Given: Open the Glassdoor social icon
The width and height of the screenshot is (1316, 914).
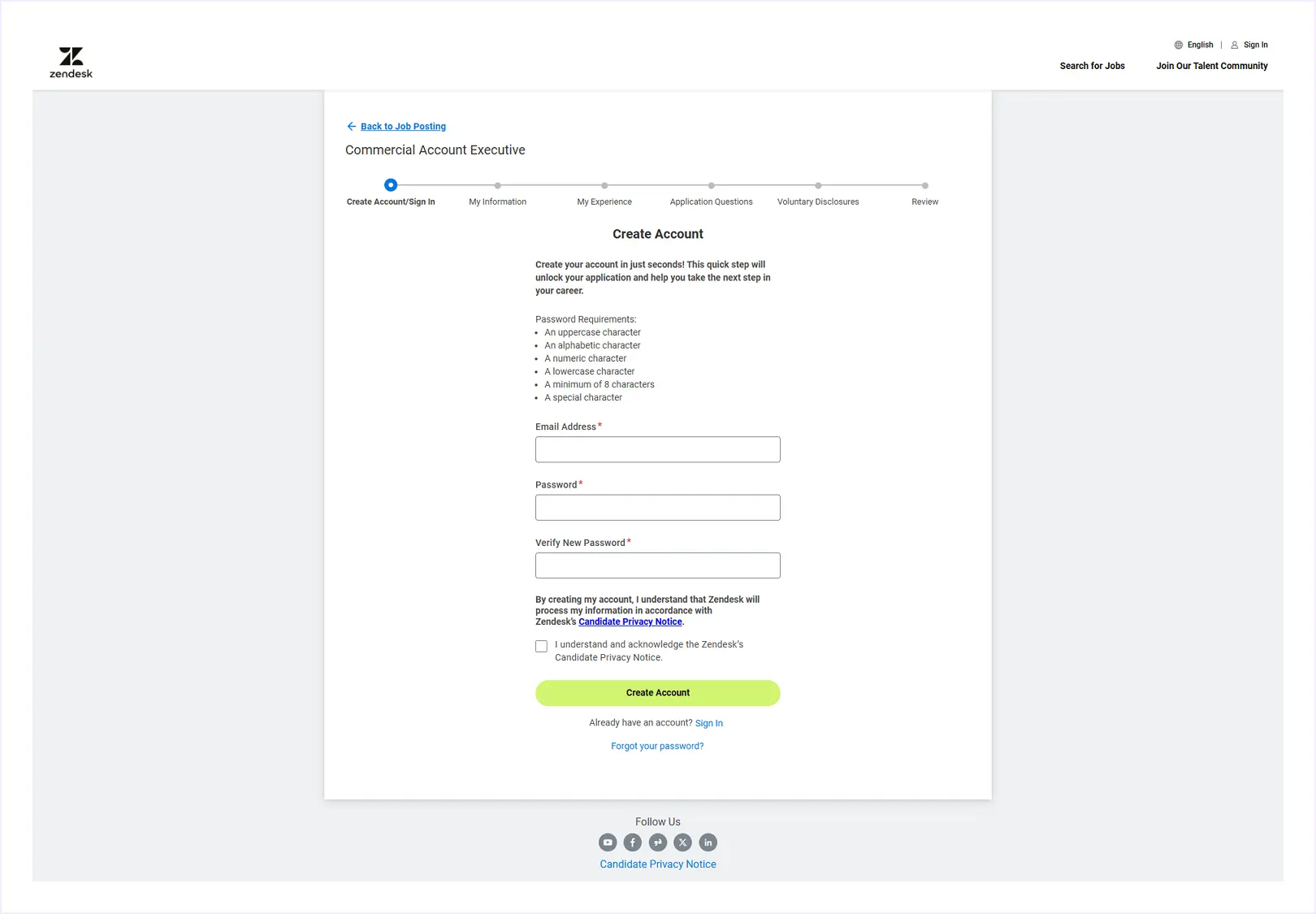Looking at the screenshot, I should tap(657, 843).
